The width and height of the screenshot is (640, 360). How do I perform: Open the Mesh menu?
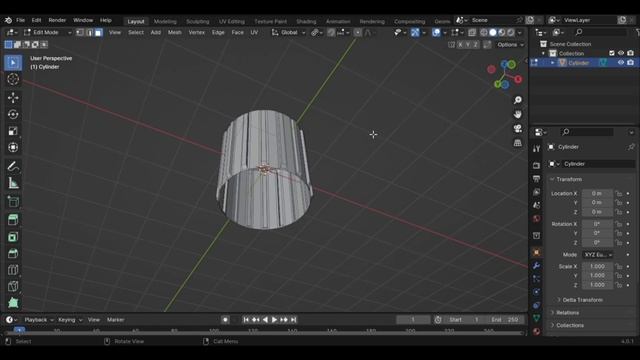point(175,32)
